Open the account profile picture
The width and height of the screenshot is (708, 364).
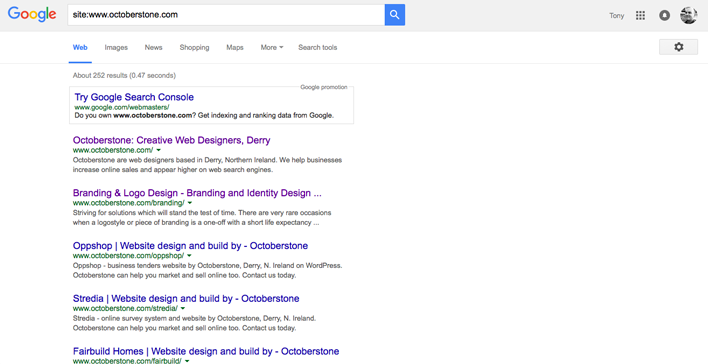688,15
